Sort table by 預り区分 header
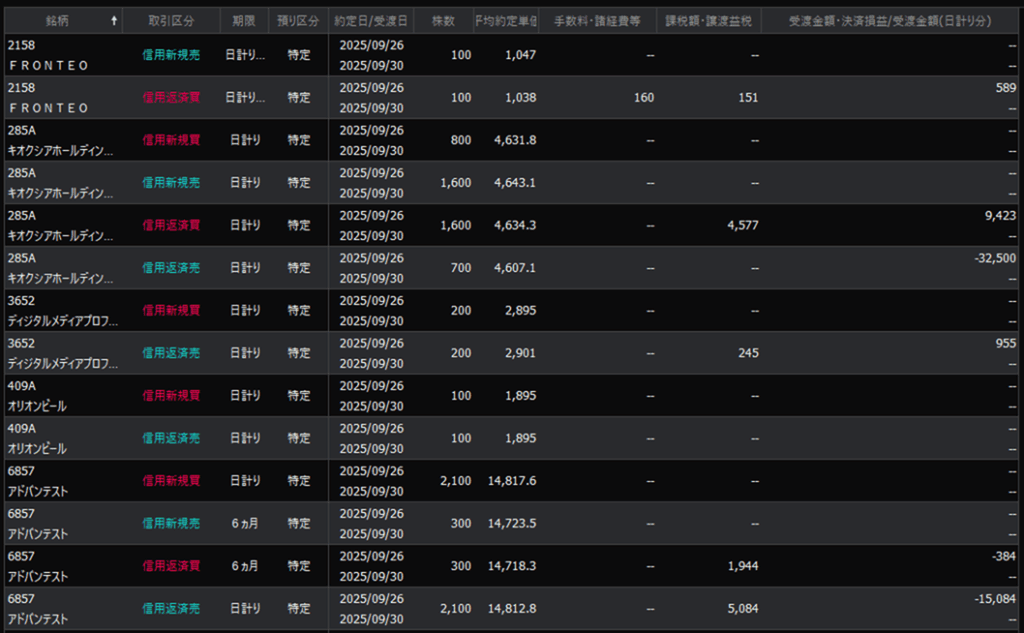This screenshot has height=633, width=1024. coord(298,20)
